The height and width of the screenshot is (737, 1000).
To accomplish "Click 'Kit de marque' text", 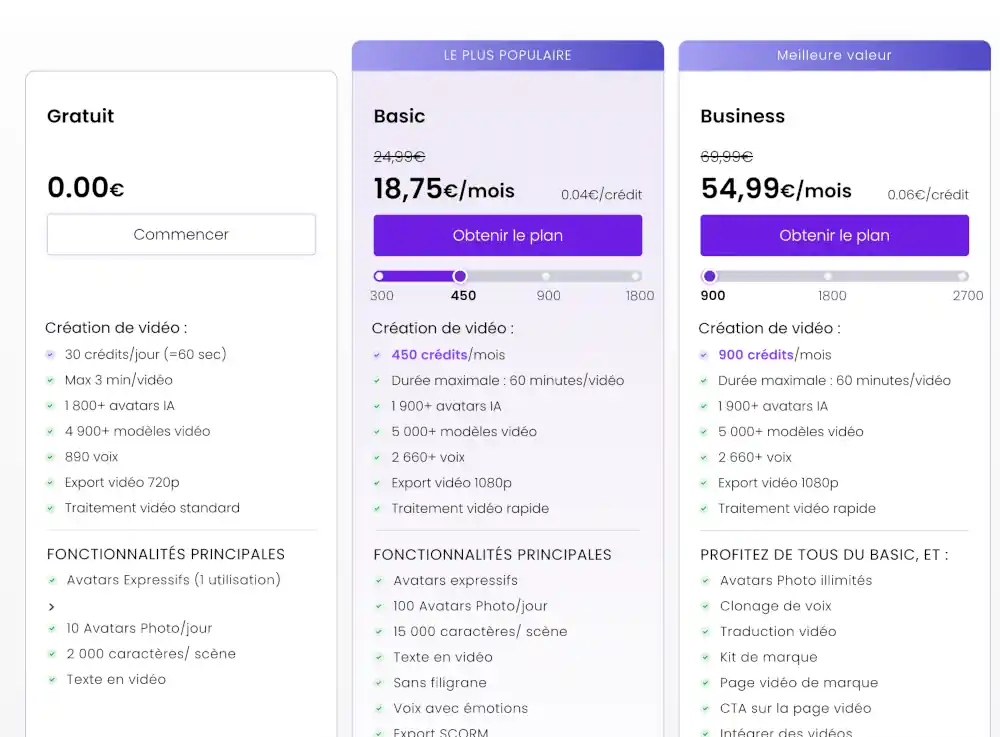I will pos(768,657).
